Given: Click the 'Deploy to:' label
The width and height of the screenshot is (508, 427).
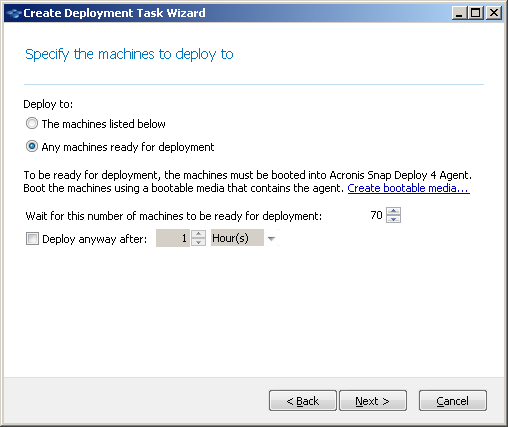Looking at the screenshot, I should pyautogui.click(x=48, y=104).
